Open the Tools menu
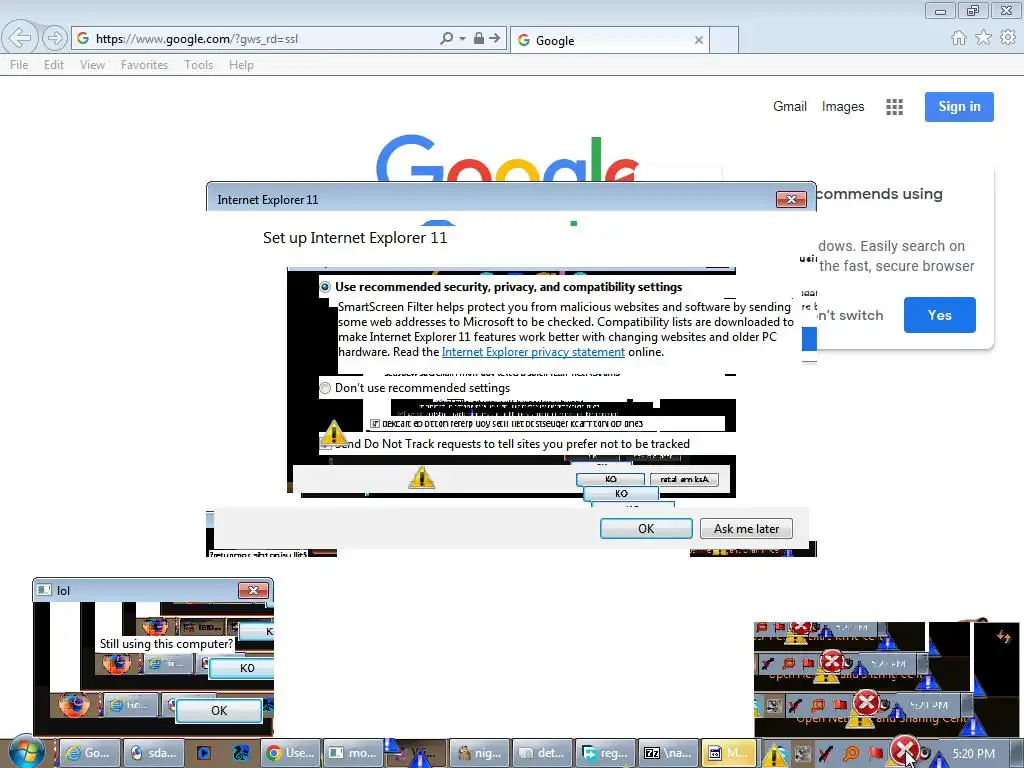This screenshot has height=768, width=1024. click(198, 65)
